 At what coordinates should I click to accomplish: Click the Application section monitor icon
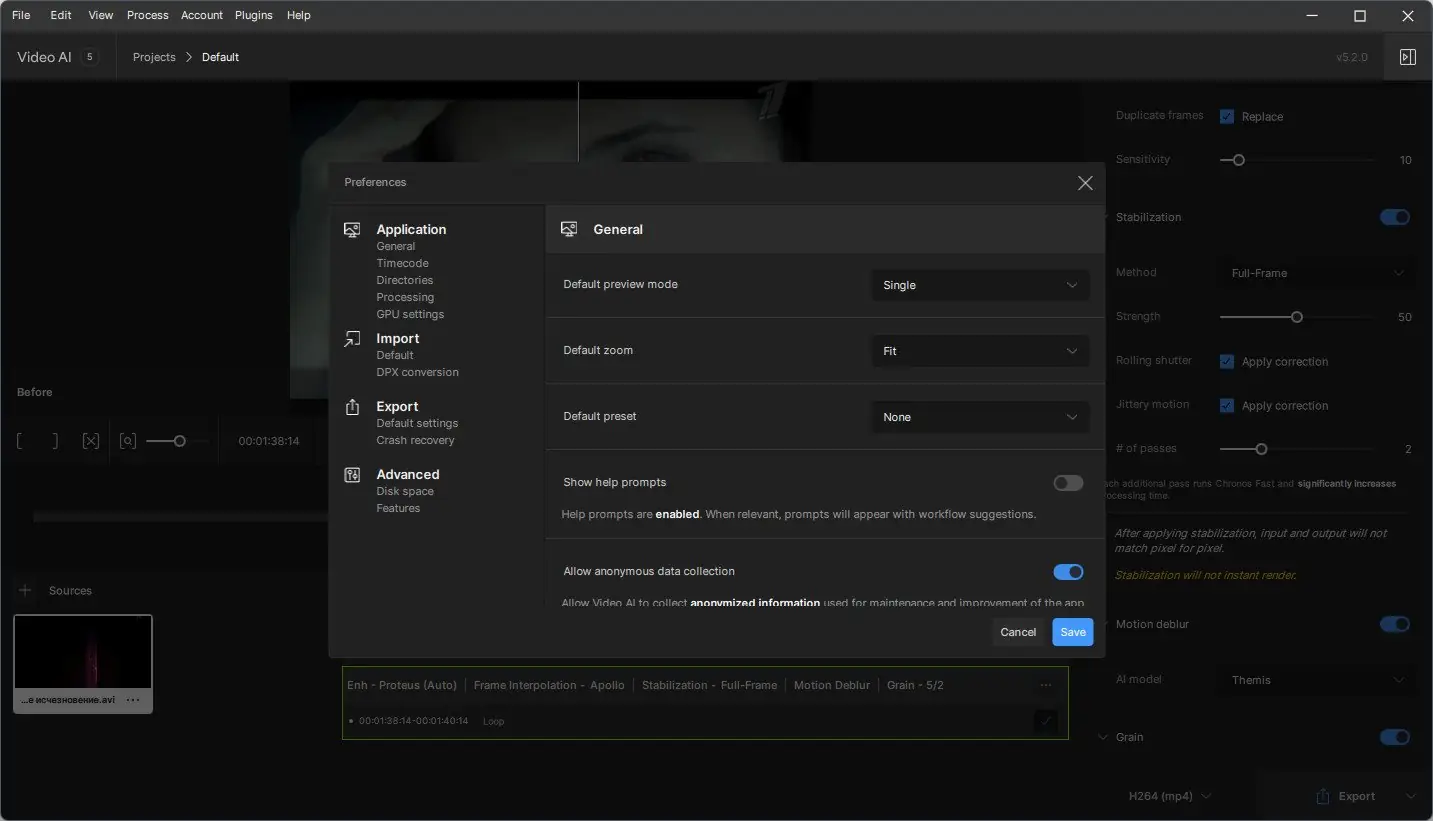pos(352,230)
